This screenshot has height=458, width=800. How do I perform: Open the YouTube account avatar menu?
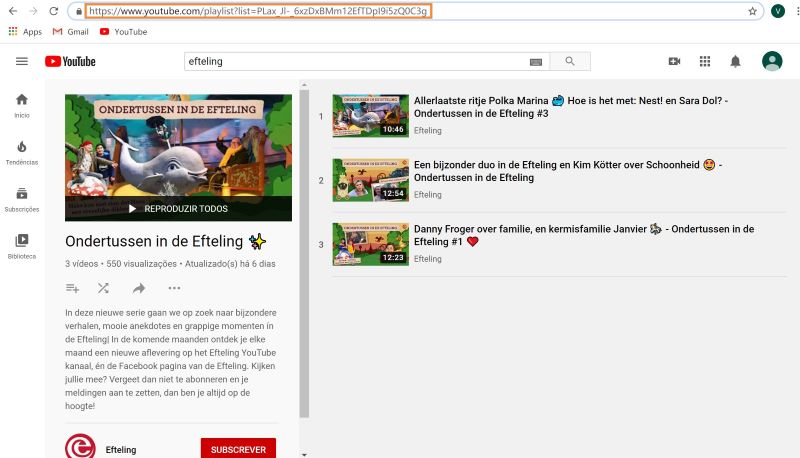point(772,61)
